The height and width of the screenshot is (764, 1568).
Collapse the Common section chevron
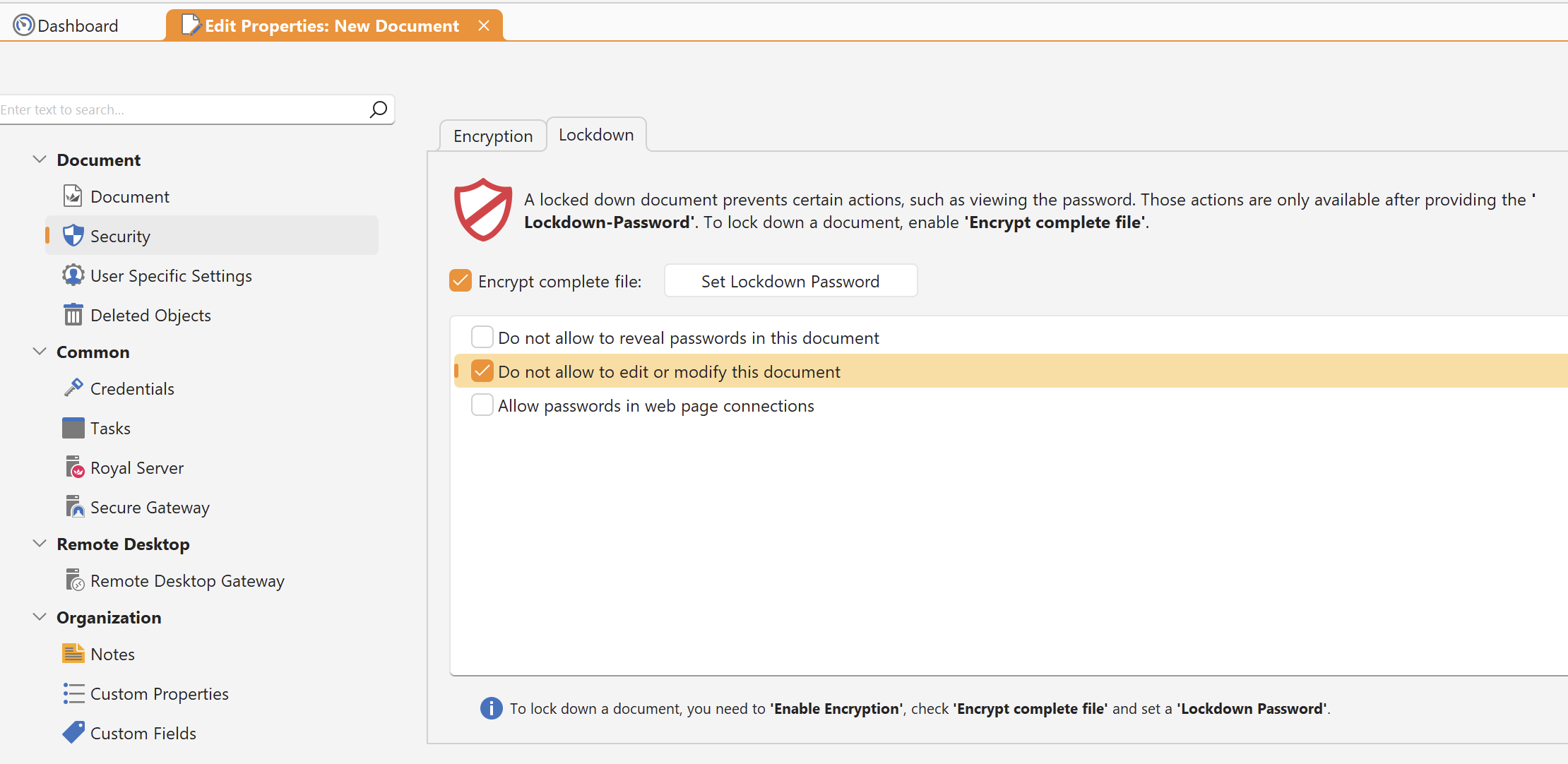pyautogui.click(x=40, y=352)
